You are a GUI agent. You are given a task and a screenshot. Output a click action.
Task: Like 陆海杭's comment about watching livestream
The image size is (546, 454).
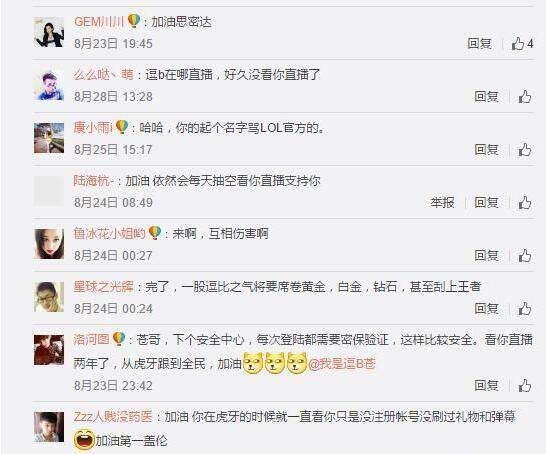point(525,202)
